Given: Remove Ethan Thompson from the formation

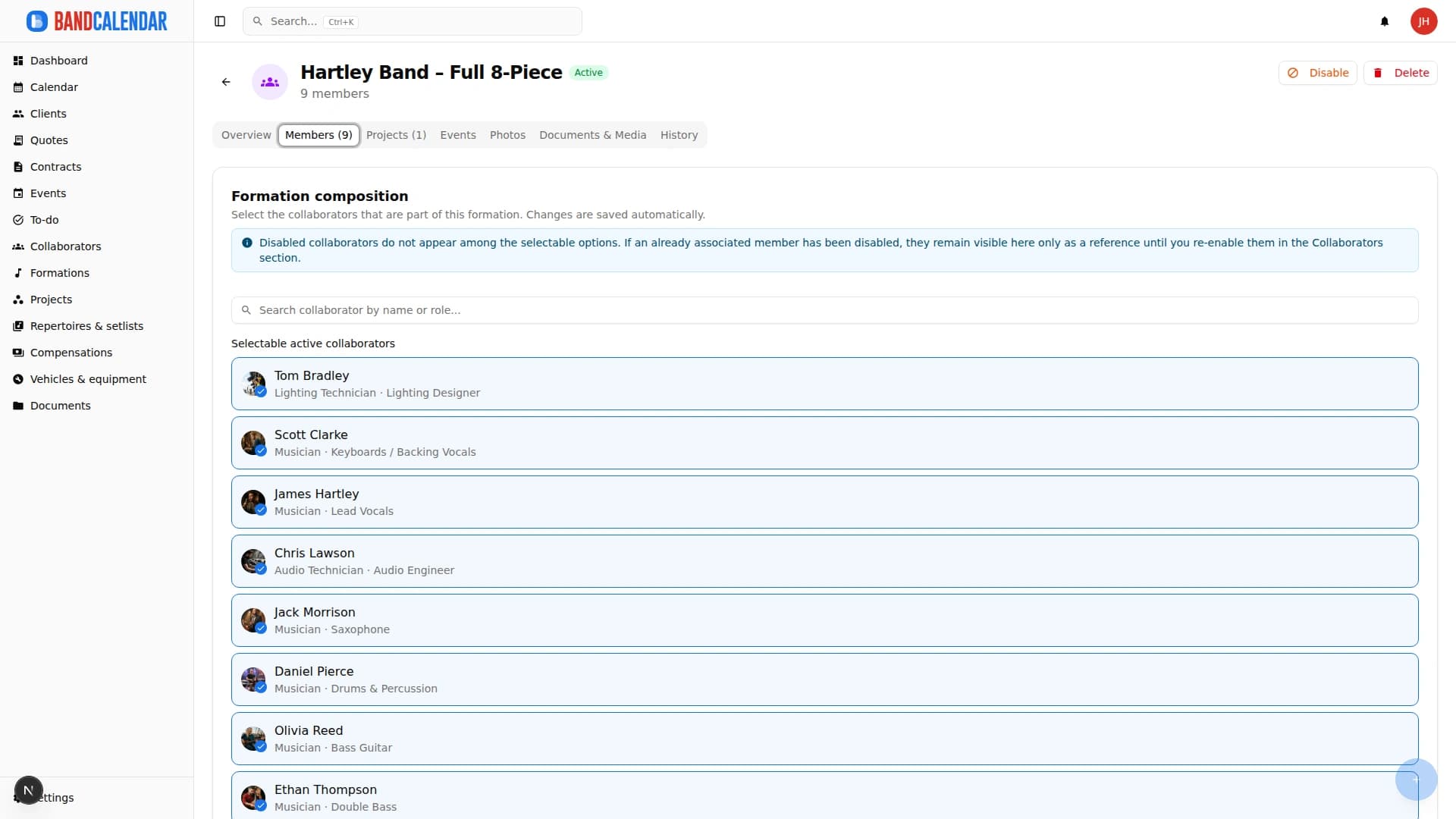Looking at the screenshot, I should tap(824, 795).
